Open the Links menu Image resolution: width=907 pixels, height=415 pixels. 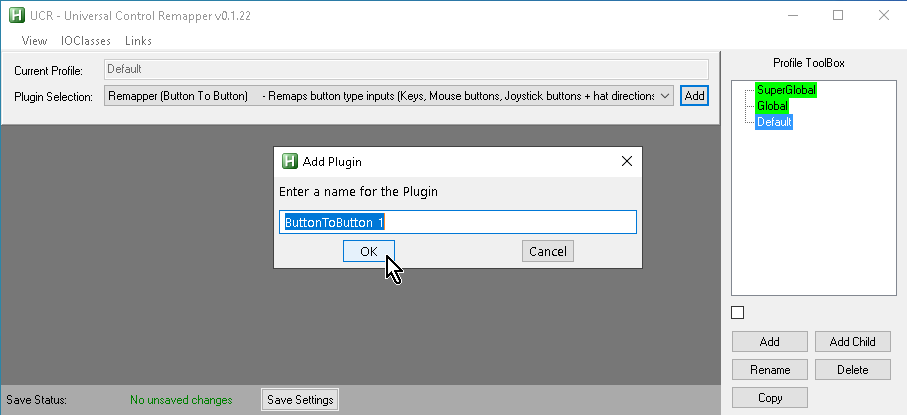138,41
